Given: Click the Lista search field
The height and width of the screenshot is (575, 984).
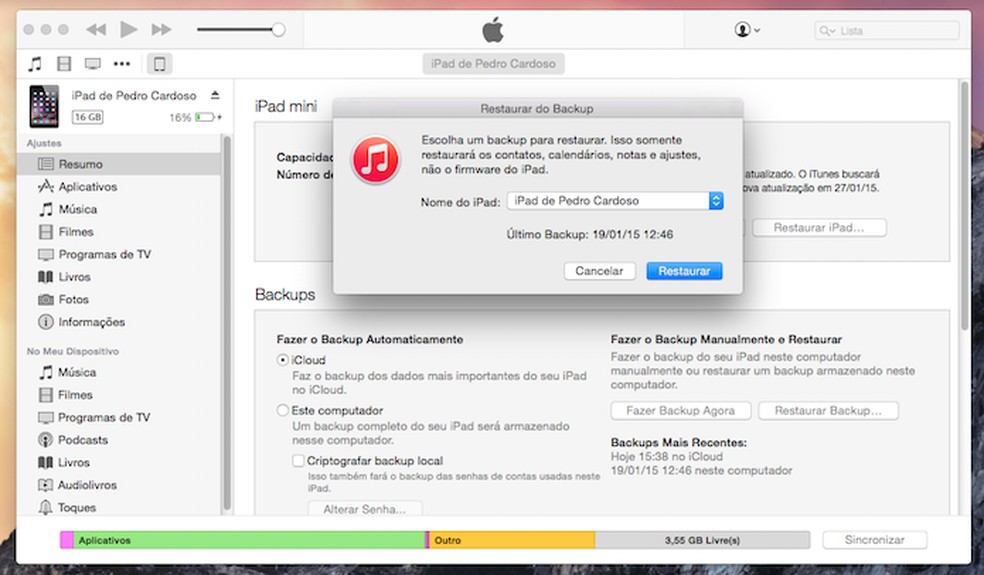Looking at the screenshot, I should (x=887, y=30).
